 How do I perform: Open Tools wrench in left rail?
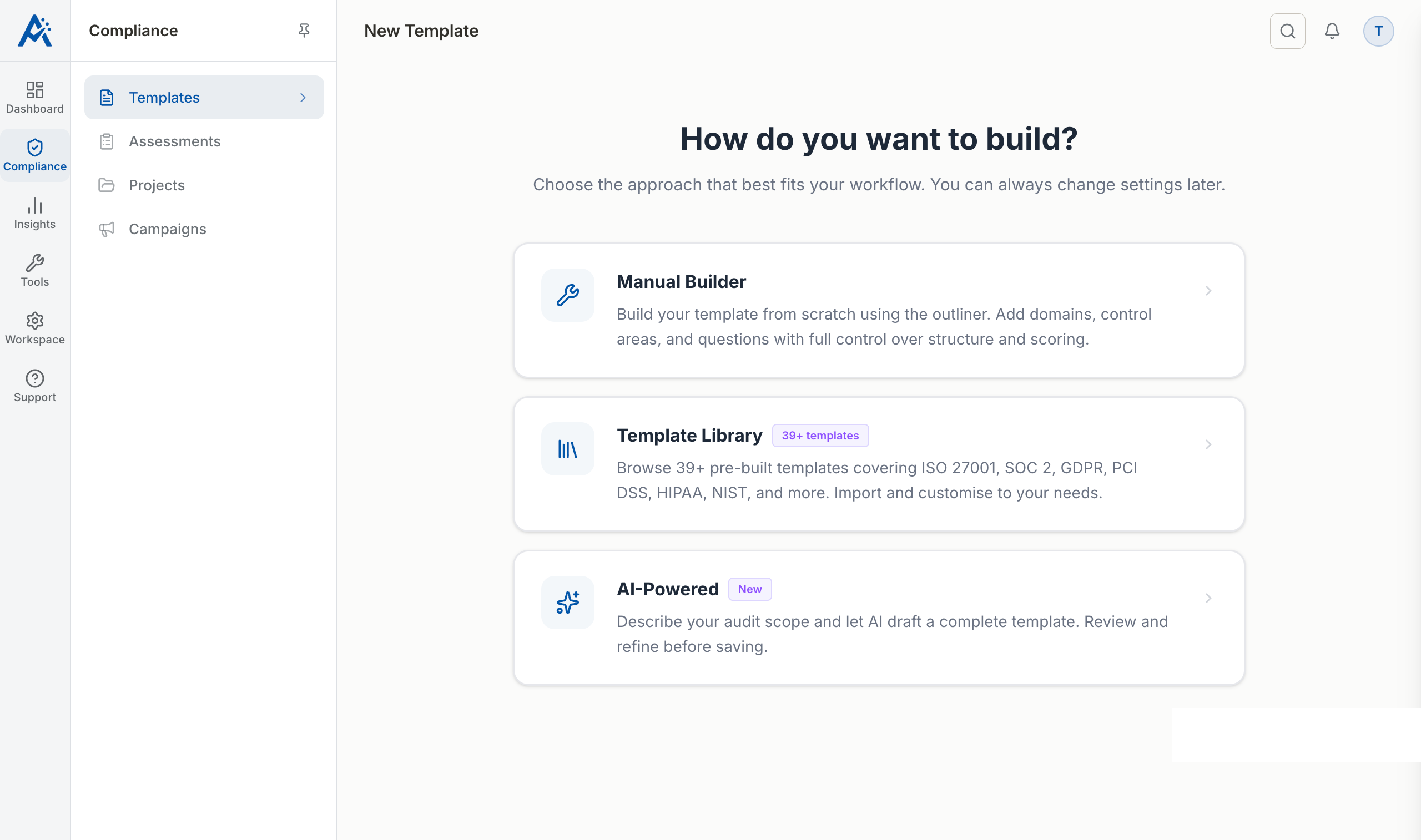point(34,271)
